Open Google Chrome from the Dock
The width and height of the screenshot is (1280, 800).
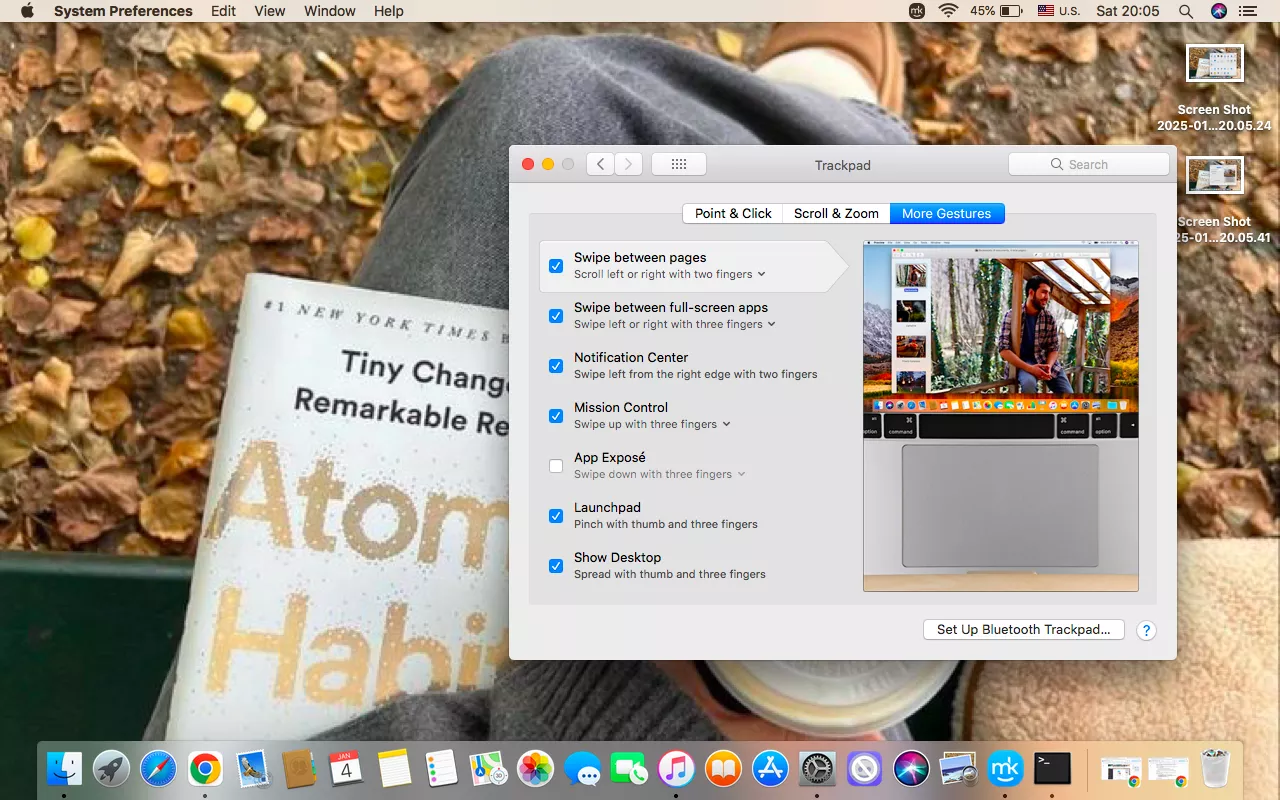(205, 769)
